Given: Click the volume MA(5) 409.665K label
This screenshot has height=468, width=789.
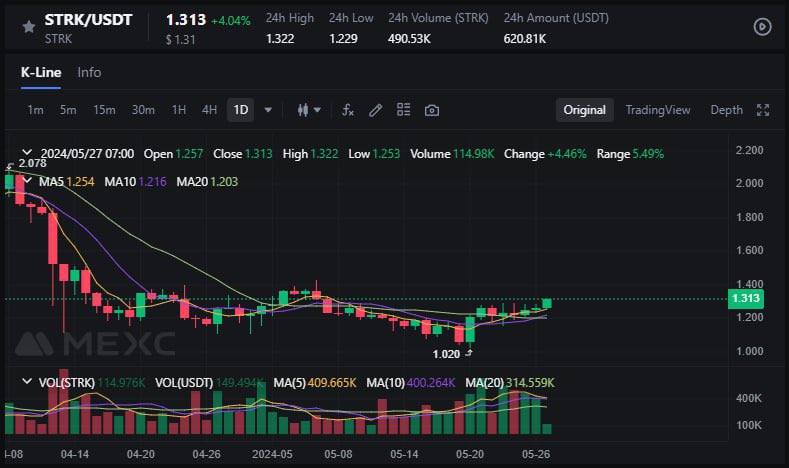Looking at the screenshot, I should click(x=315, y=383).
